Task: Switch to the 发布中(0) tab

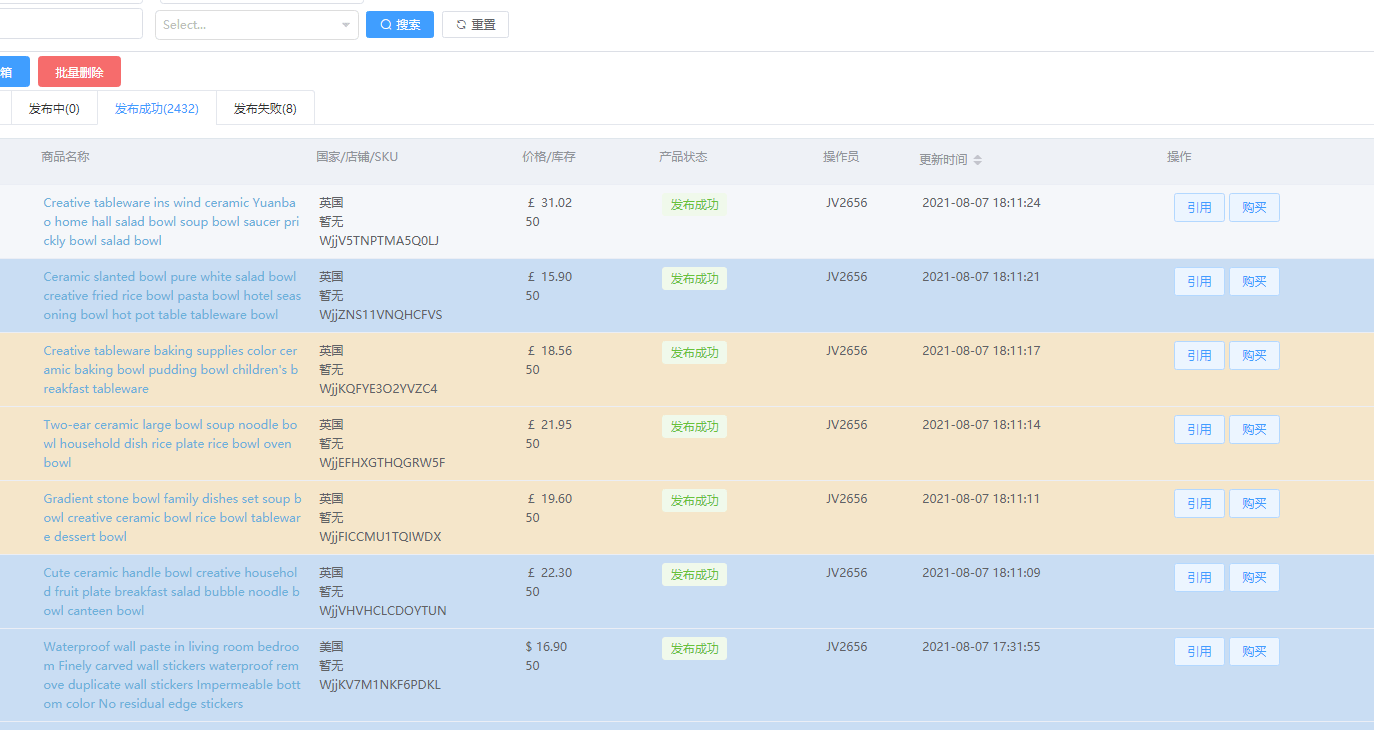Action: [x=55, y=107]
